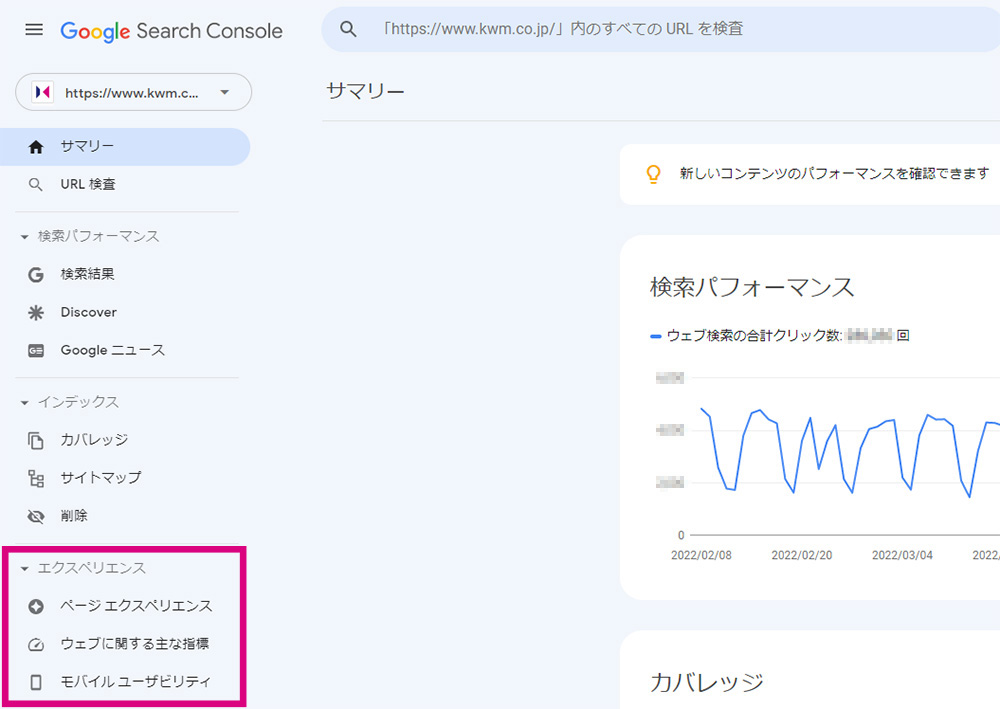Click the 2022/03/04 axis date label
1000x709 pixels.
tap(902, 555)
